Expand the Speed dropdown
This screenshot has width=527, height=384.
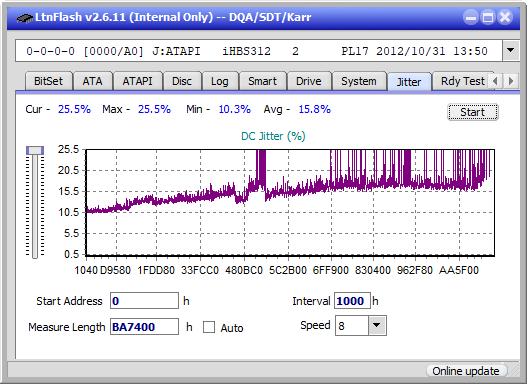coord(377,325)
